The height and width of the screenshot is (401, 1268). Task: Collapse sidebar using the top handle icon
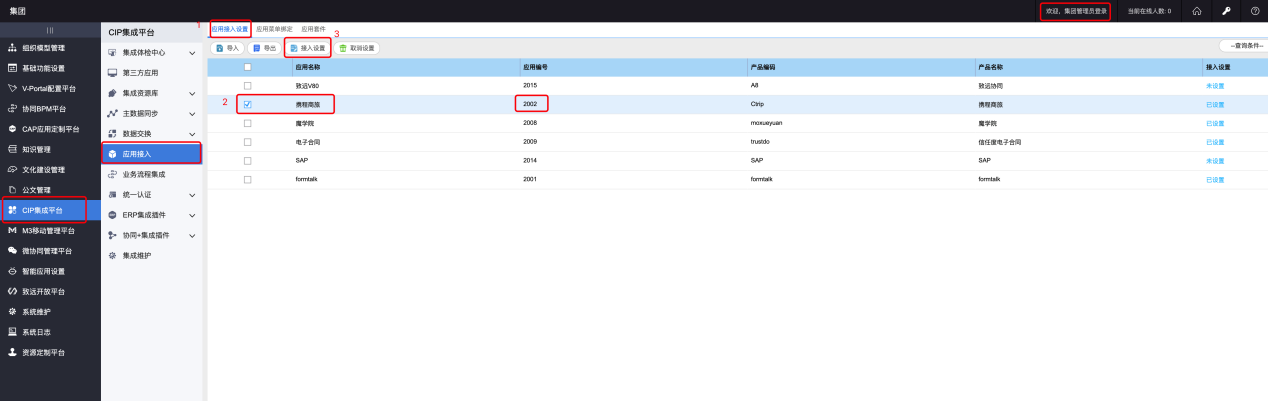(50, 31)
